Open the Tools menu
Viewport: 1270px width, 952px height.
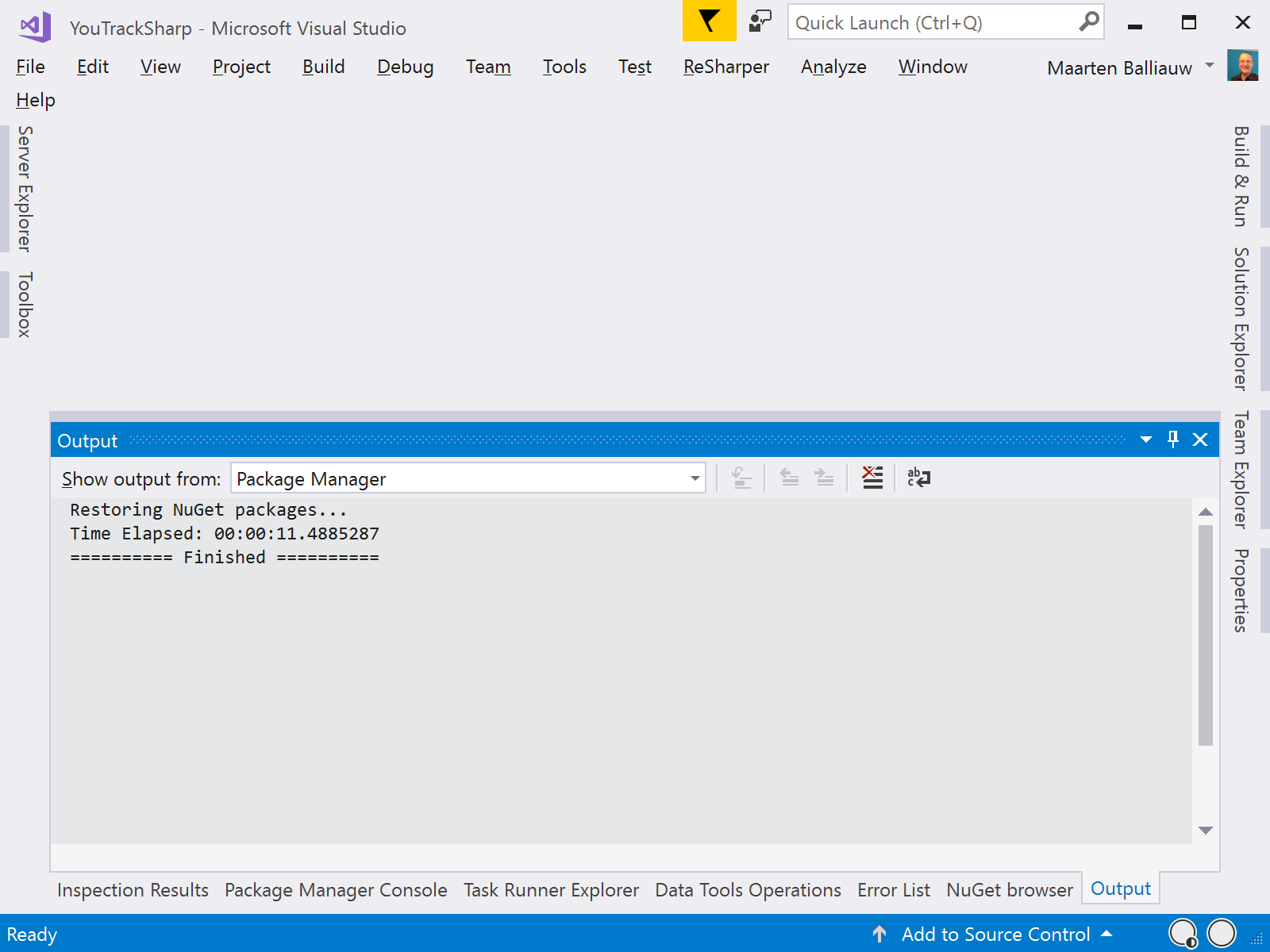point(564,67)
